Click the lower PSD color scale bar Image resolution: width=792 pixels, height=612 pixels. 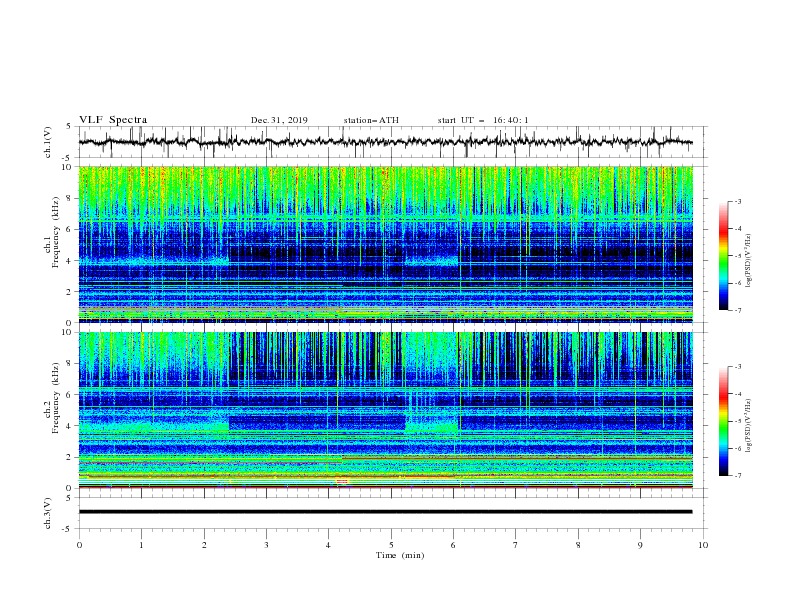click(x=724, y=421)
